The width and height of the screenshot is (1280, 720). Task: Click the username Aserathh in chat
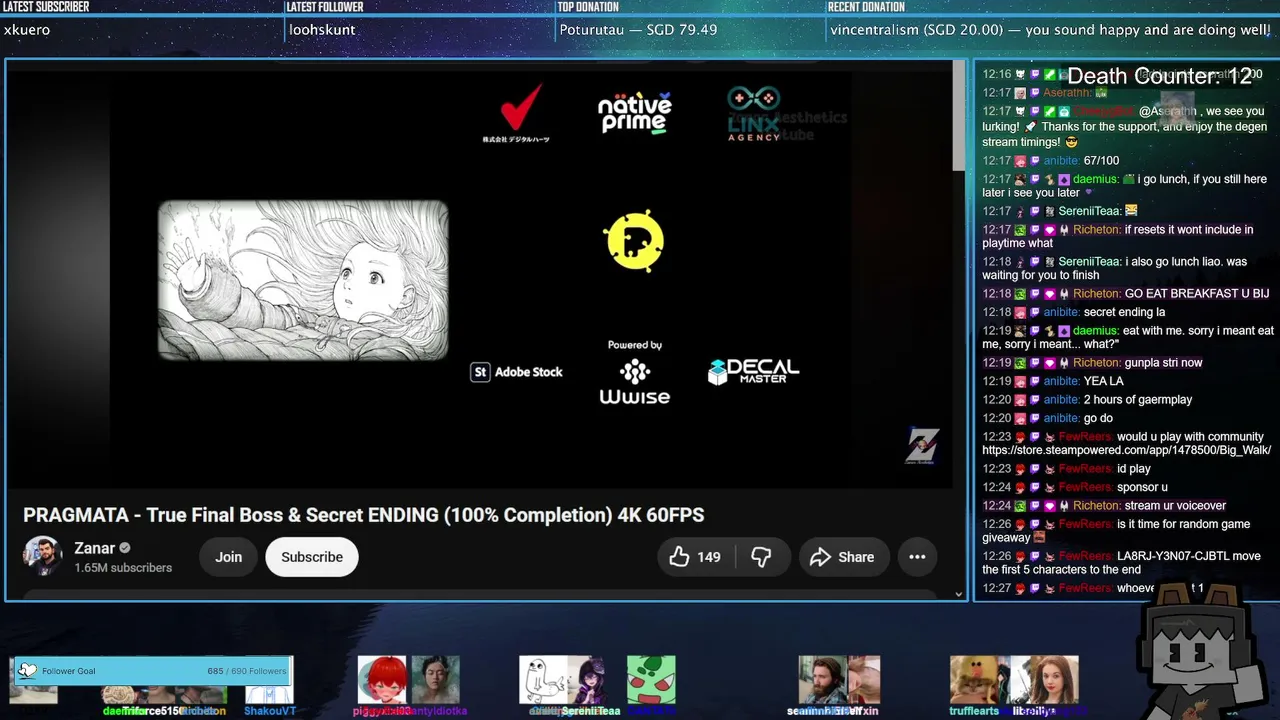tap(1067, 93)
